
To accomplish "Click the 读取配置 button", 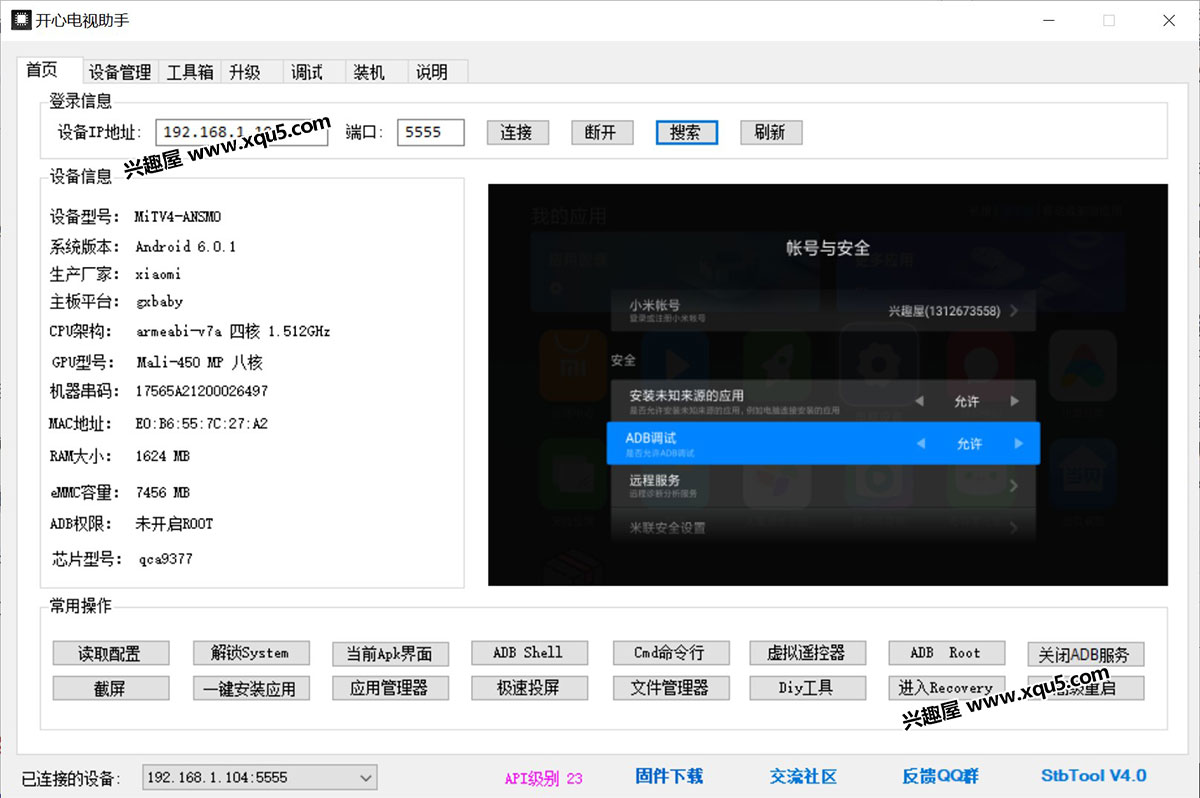I will (x=110, y=653).
